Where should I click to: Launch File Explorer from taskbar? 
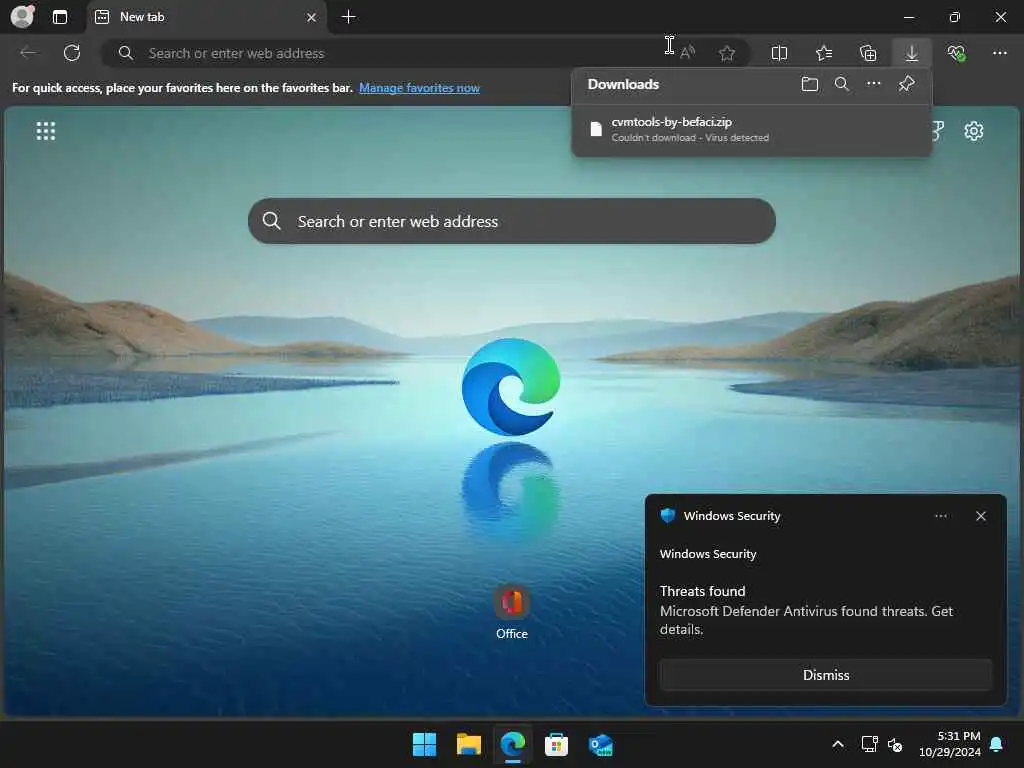point(468,744)
